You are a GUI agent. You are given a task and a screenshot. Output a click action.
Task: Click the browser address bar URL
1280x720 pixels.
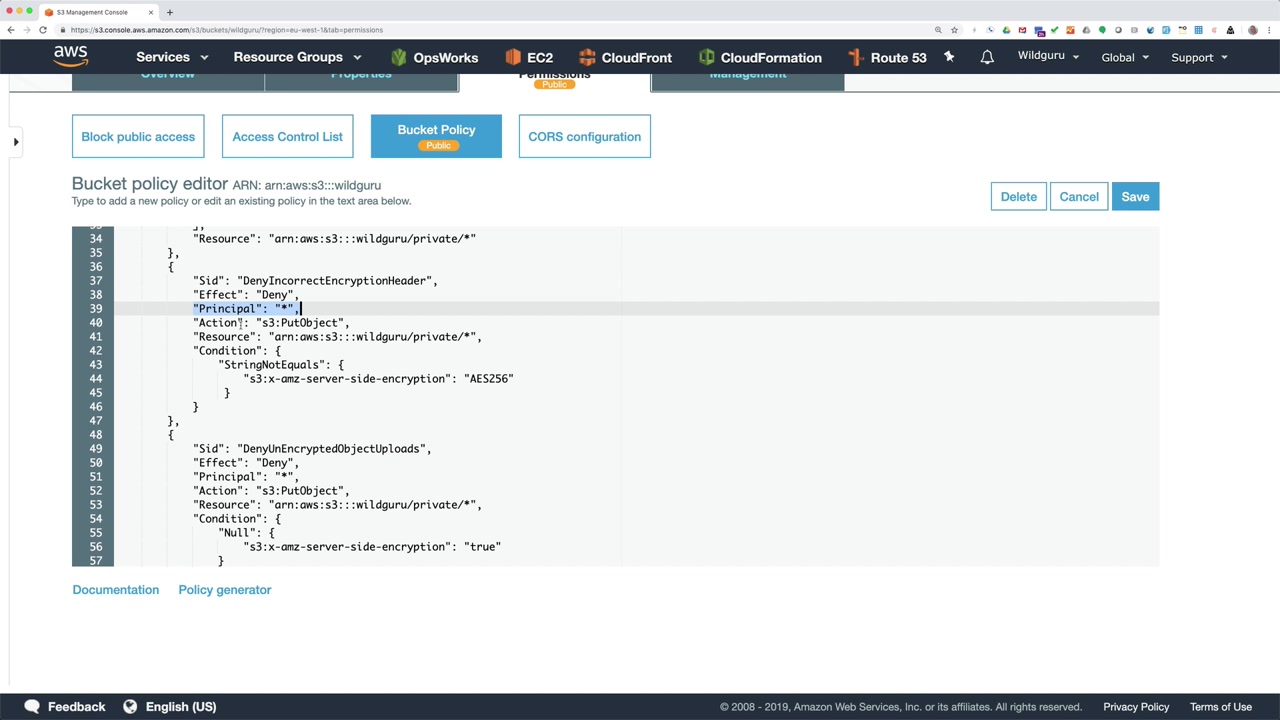227,30
